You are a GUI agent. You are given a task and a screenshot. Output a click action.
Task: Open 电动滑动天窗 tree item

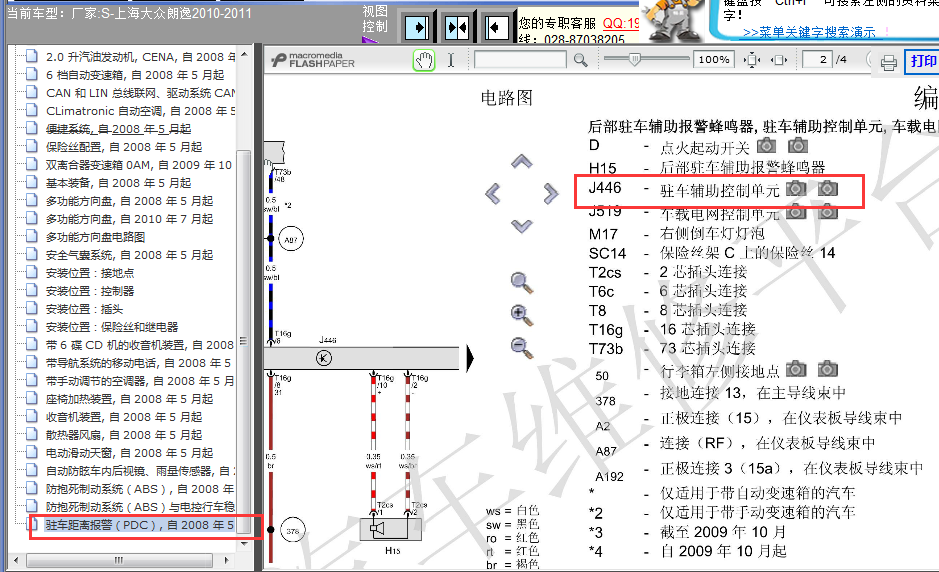click(129, 452)
